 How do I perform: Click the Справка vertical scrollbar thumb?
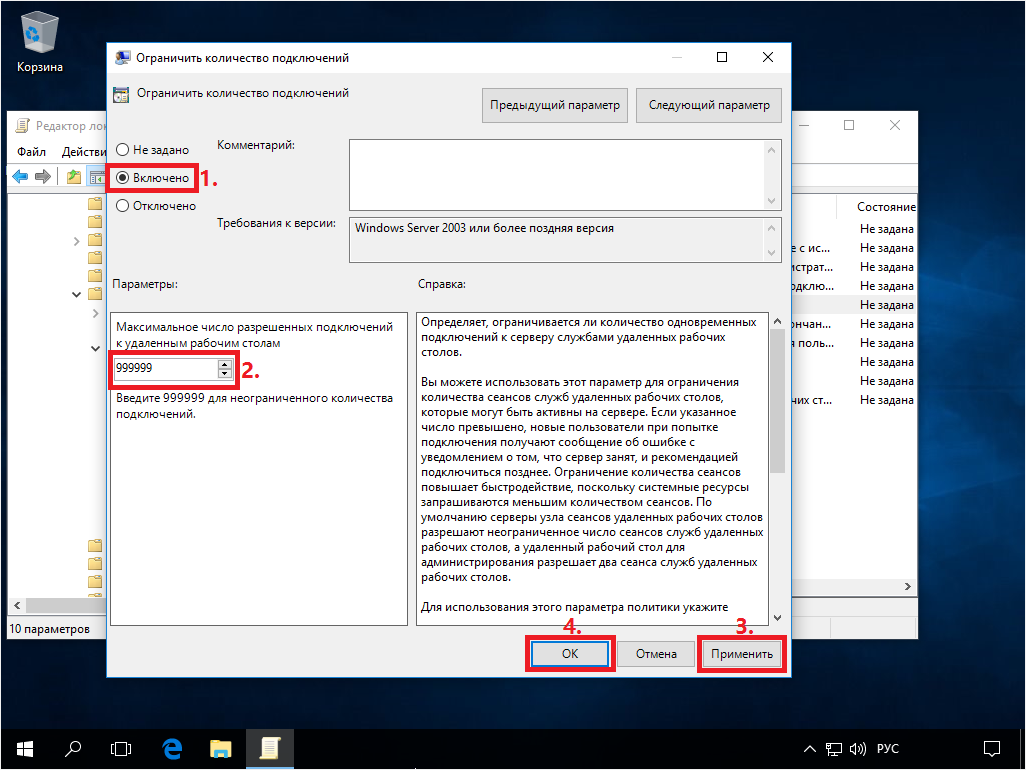[777, 400]
